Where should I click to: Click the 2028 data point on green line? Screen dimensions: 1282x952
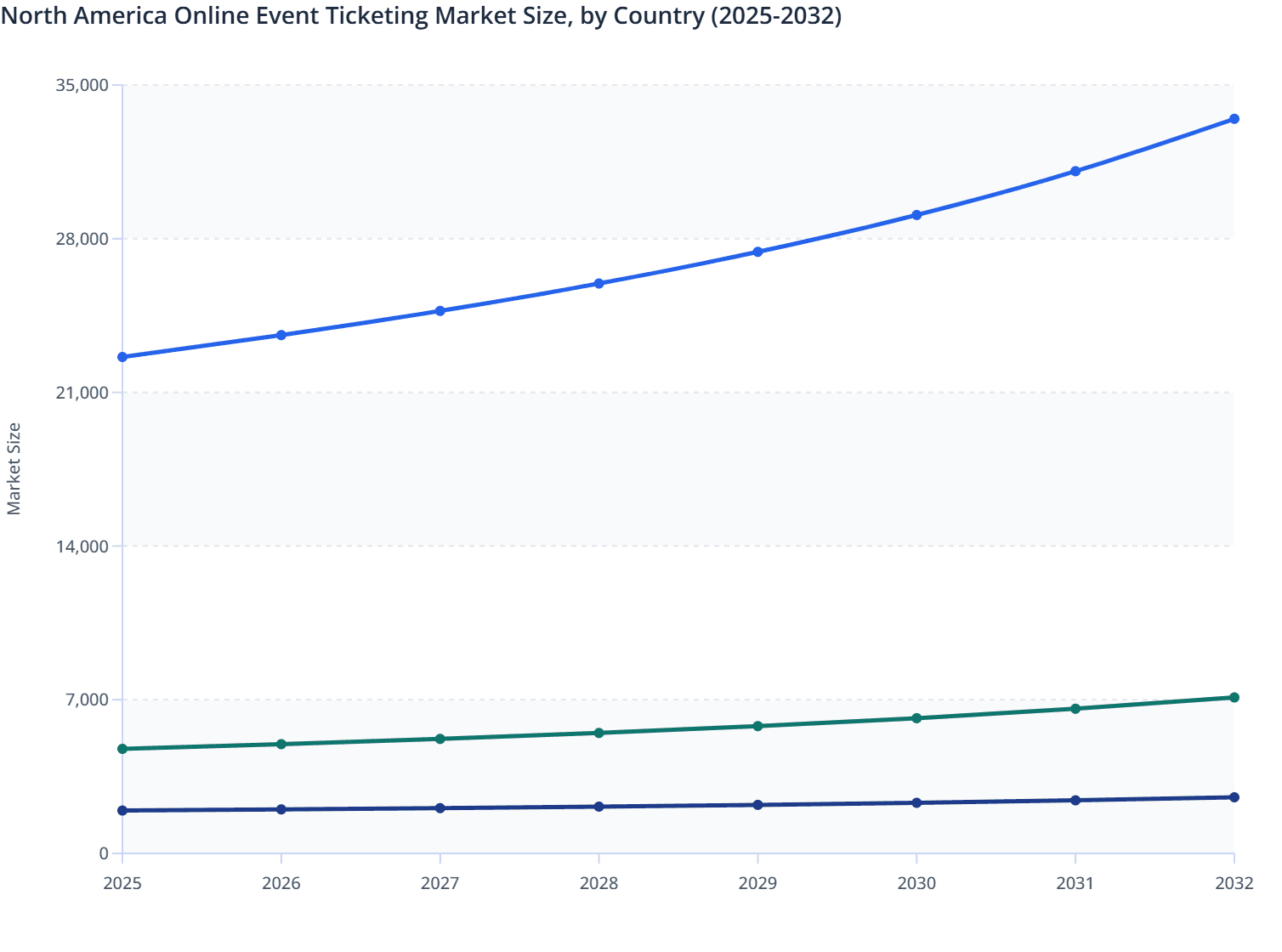coord(598,732)
